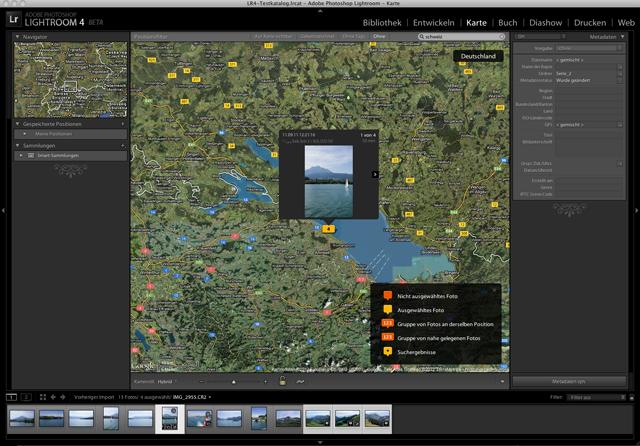Open the Buch module
640x446 pixels.
point(508,23)
